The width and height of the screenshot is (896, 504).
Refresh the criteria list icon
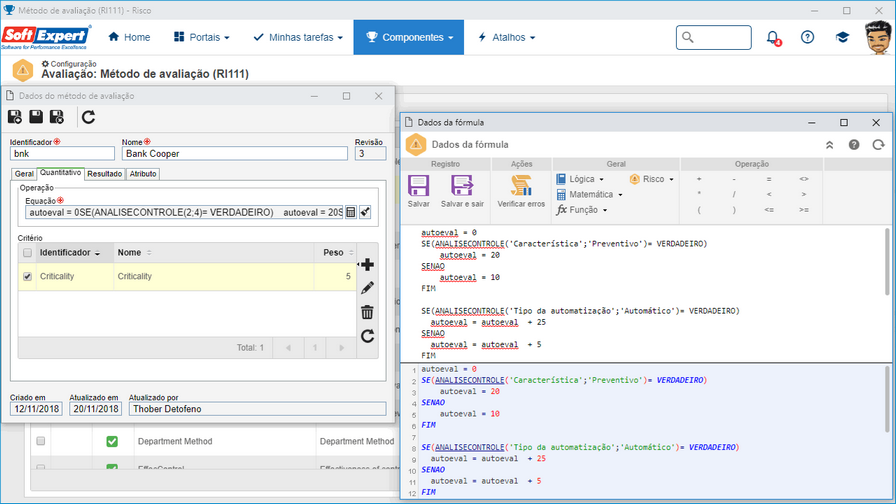coord(367,336)
